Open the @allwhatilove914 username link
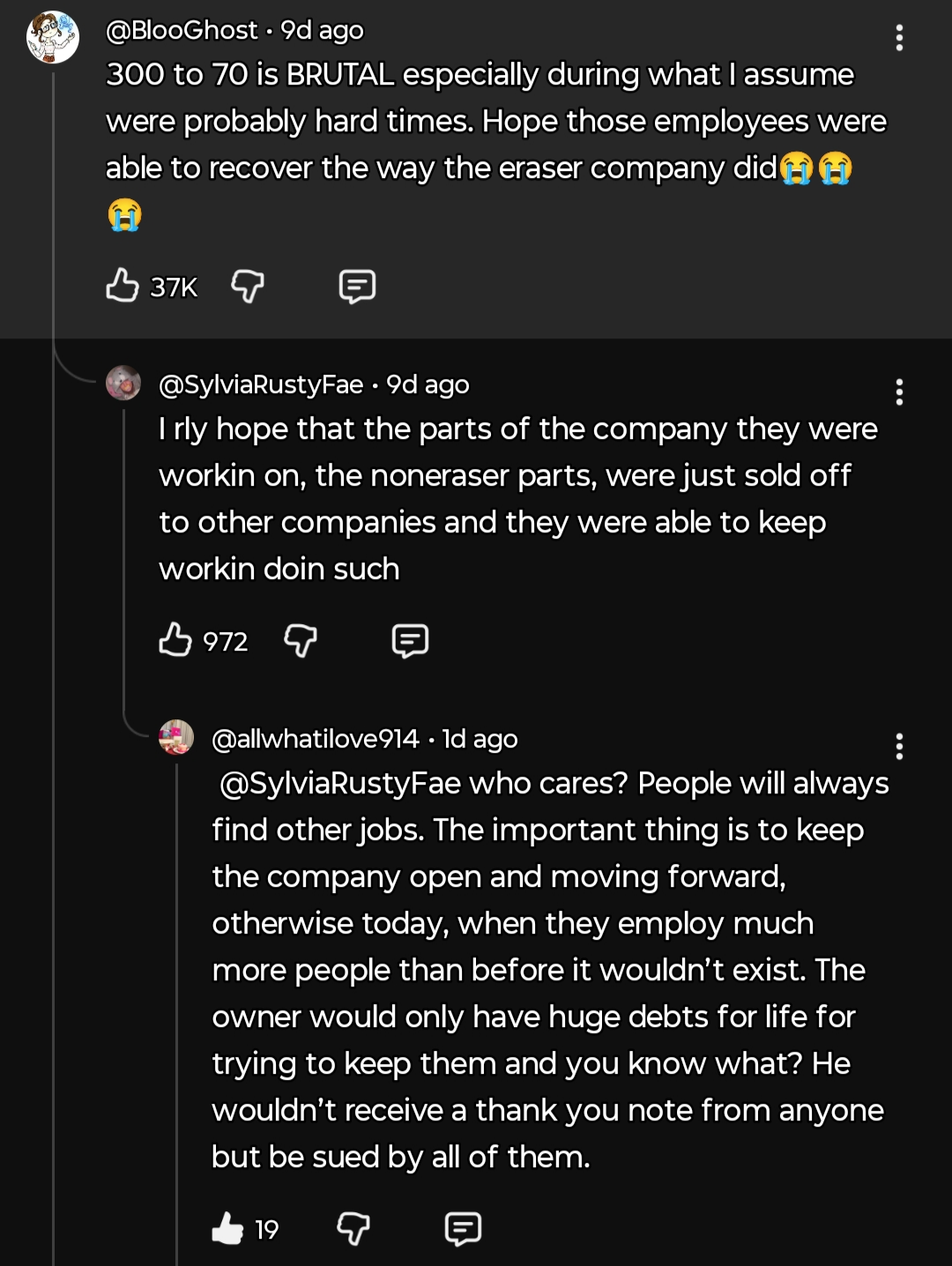Image resolution: width=952 pixels, height=1266 pixels. (x=316, y=739)
